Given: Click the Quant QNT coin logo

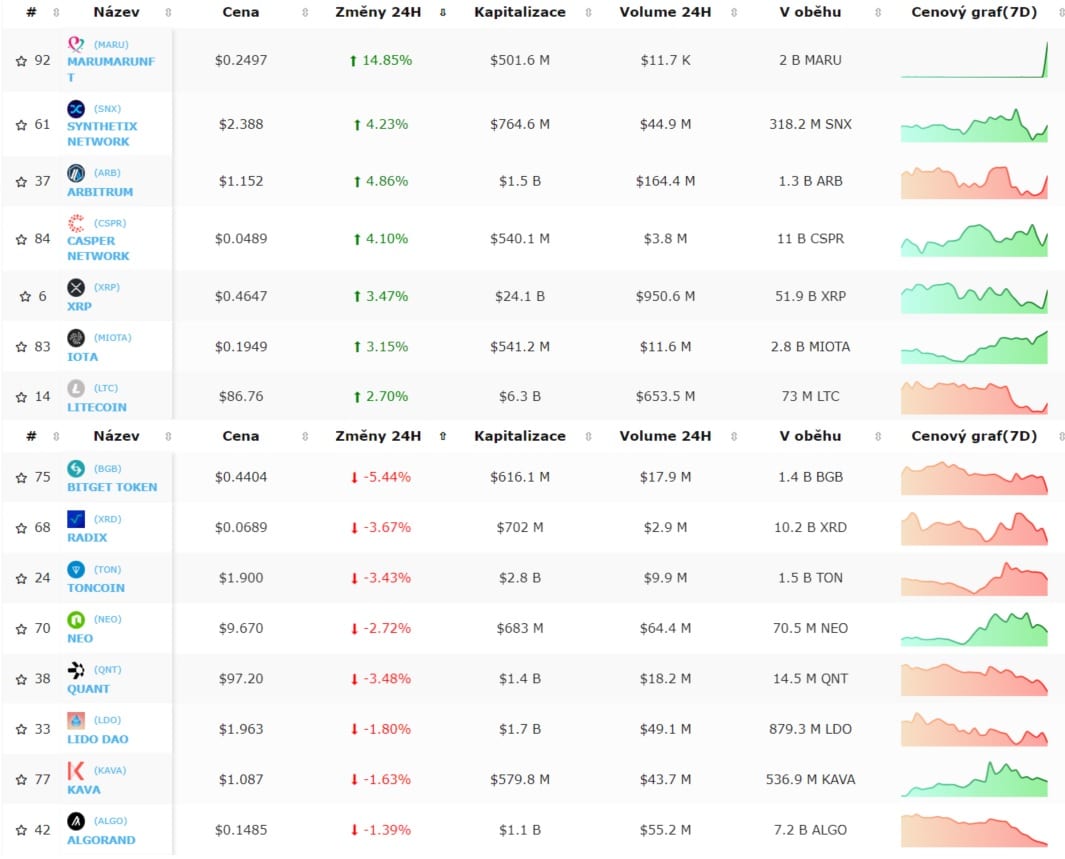Looking at the screenshot, I should (x=76, y=670).
